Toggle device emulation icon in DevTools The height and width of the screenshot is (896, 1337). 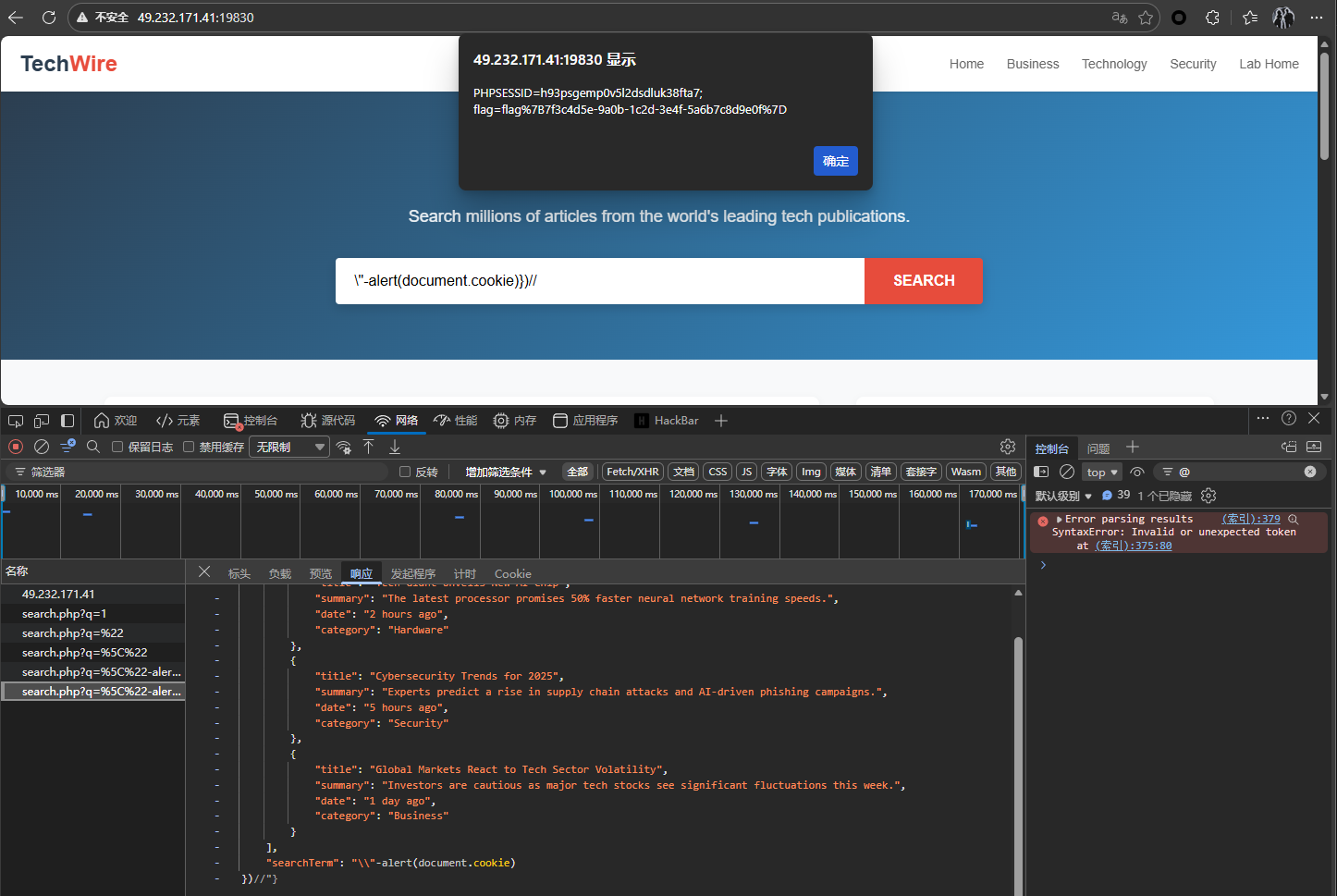pos(42,421)
